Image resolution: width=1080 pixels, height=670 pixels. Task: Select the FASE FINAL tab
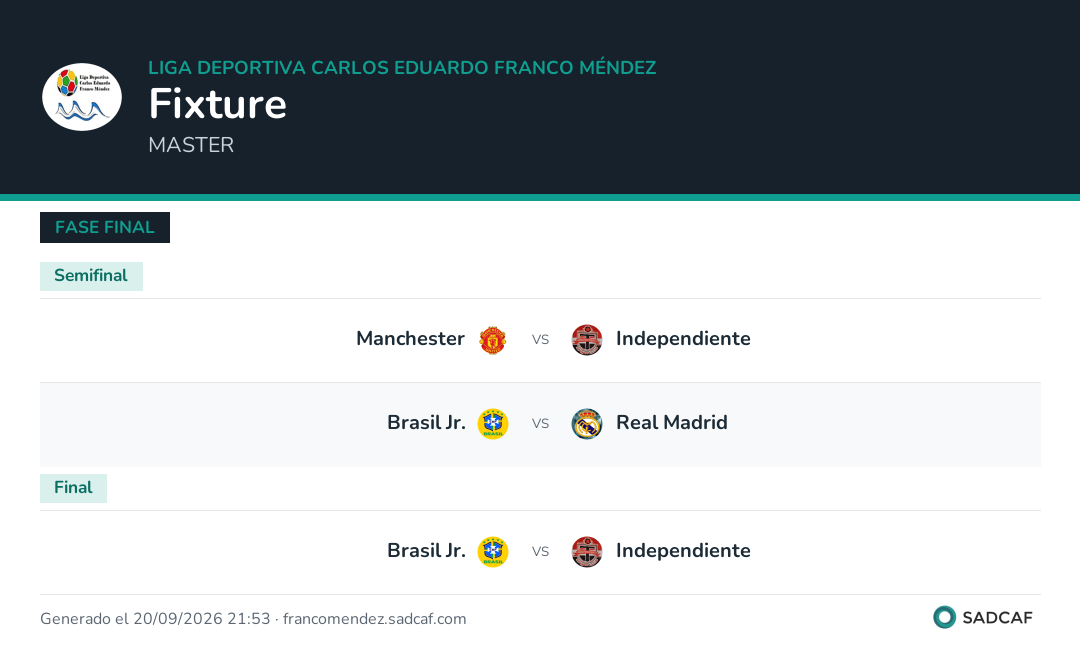pyautogui.click(x=105, y=227)
